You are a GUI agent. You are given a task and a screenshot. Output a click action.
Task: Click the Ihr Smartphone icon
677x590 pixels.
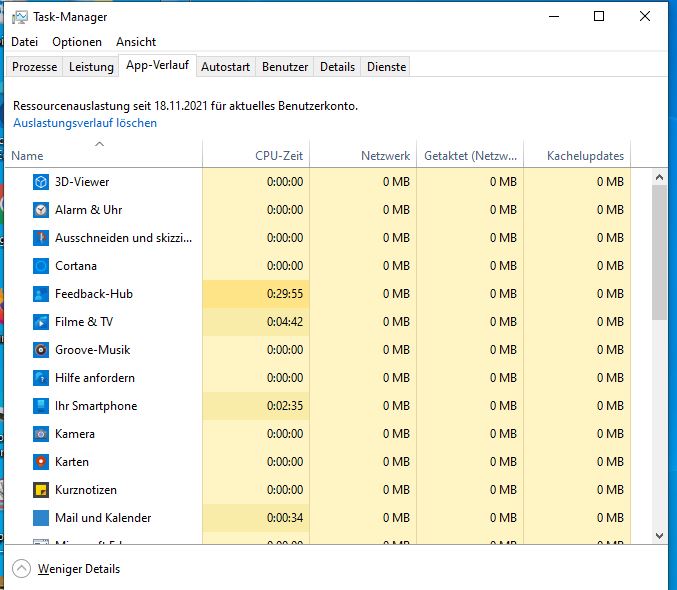click(41, 406)
